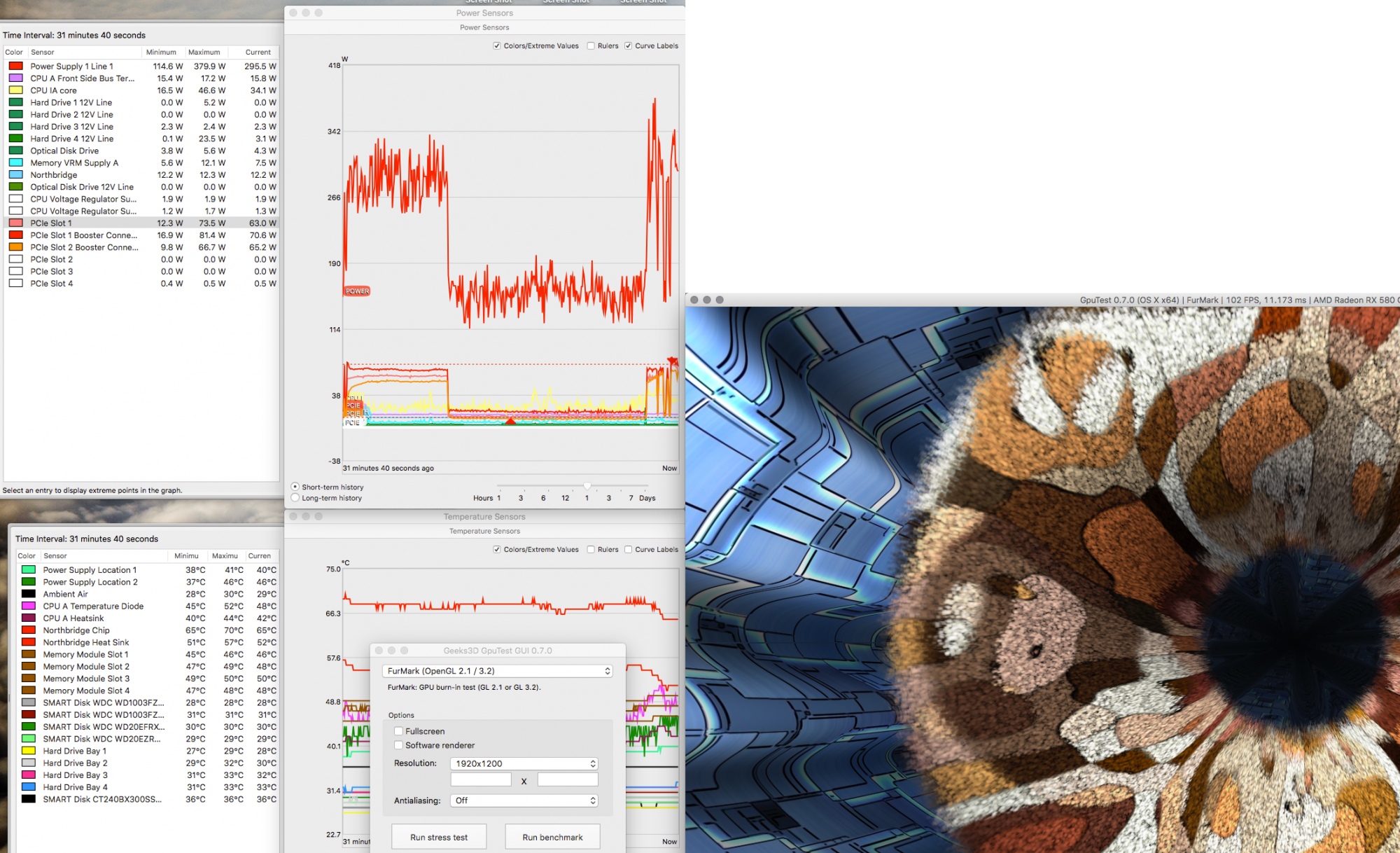1400x853 pixels.
Task: Click PCIe Slot 2 Booster Connector swatch
Action: pyautogui.click(x=16, y=247)
